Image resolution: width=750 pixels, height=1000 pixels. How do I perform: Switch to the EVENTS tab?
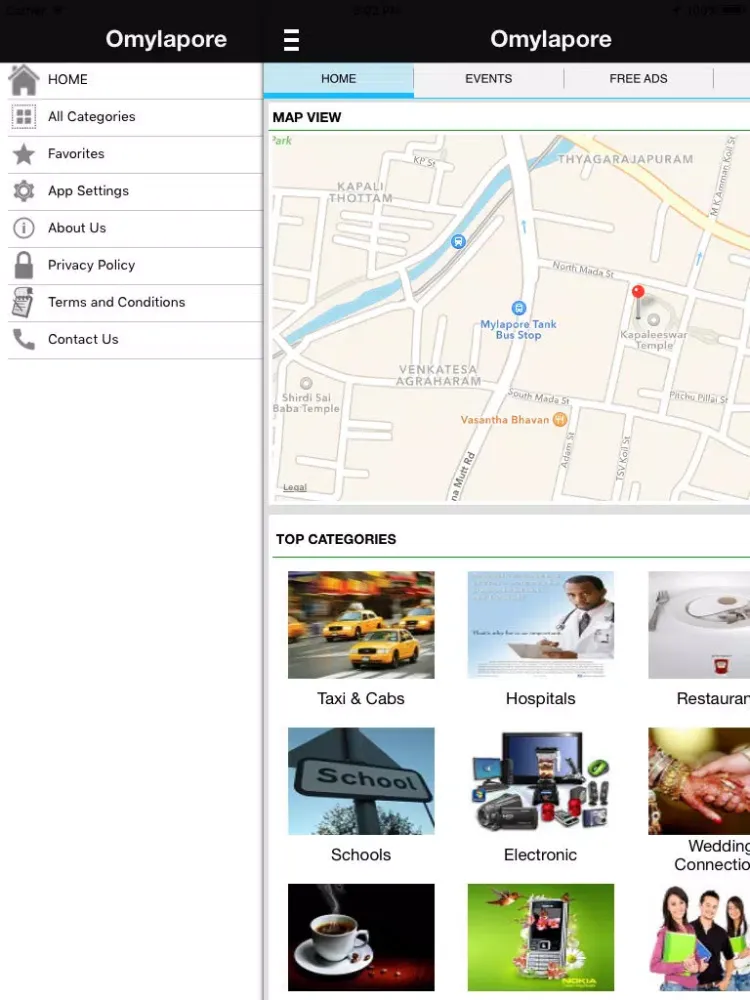click(489, 79)
